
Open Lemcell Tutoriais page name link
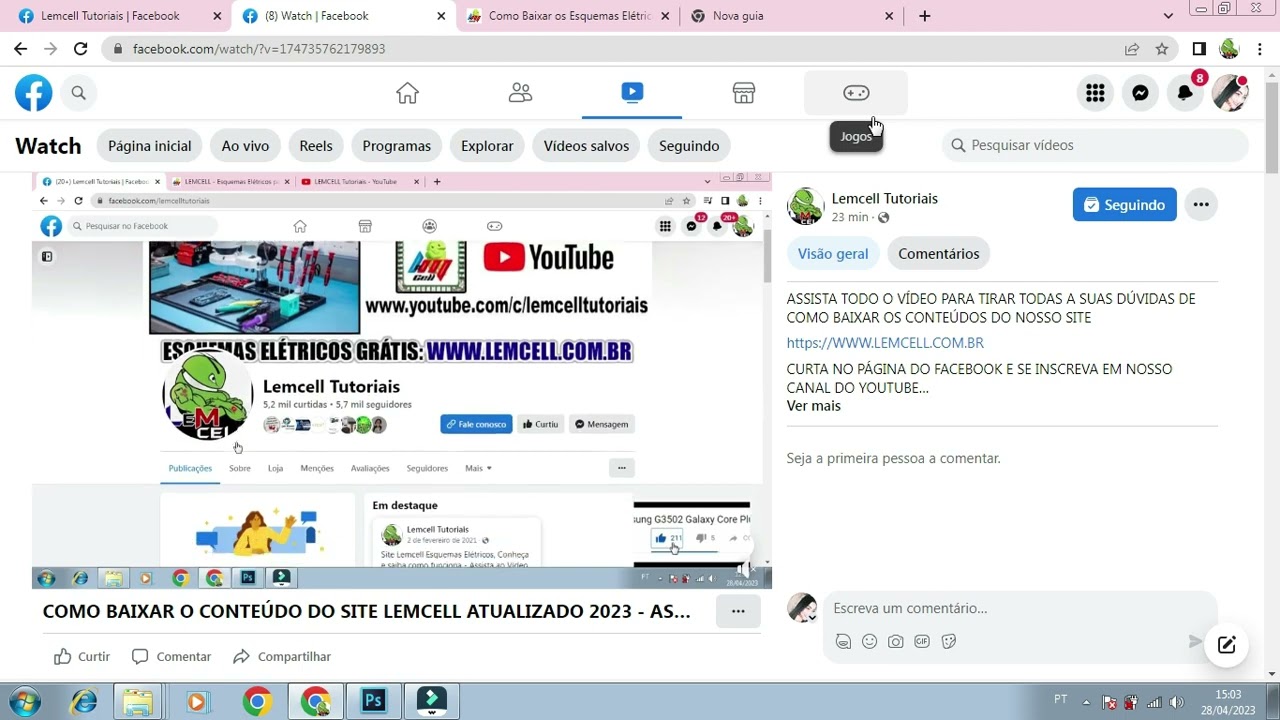click(x=884, y=199)
